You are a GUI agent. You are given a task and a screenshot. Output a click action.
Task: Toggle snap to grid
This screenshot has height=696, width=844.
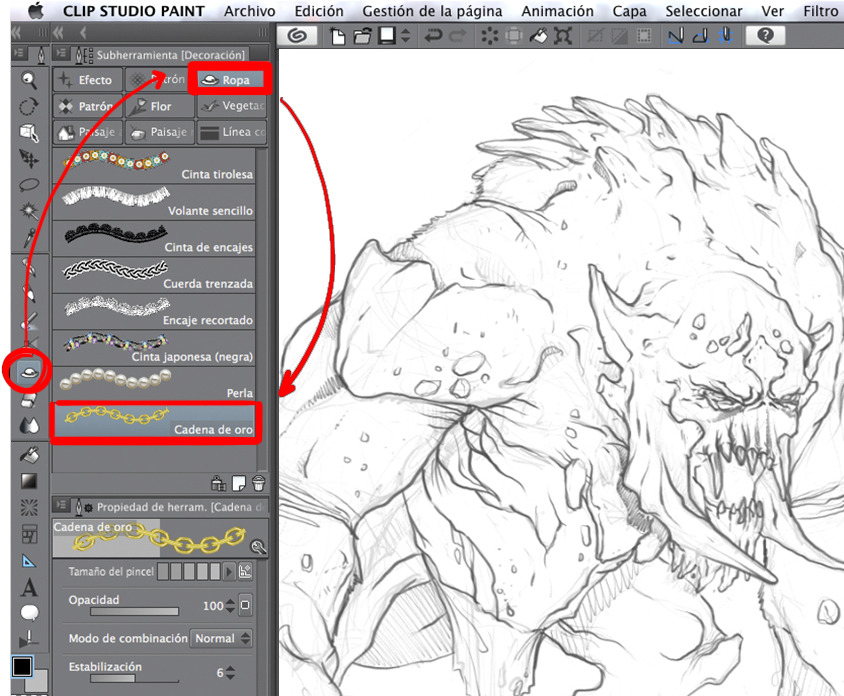[x=726, y=36]
